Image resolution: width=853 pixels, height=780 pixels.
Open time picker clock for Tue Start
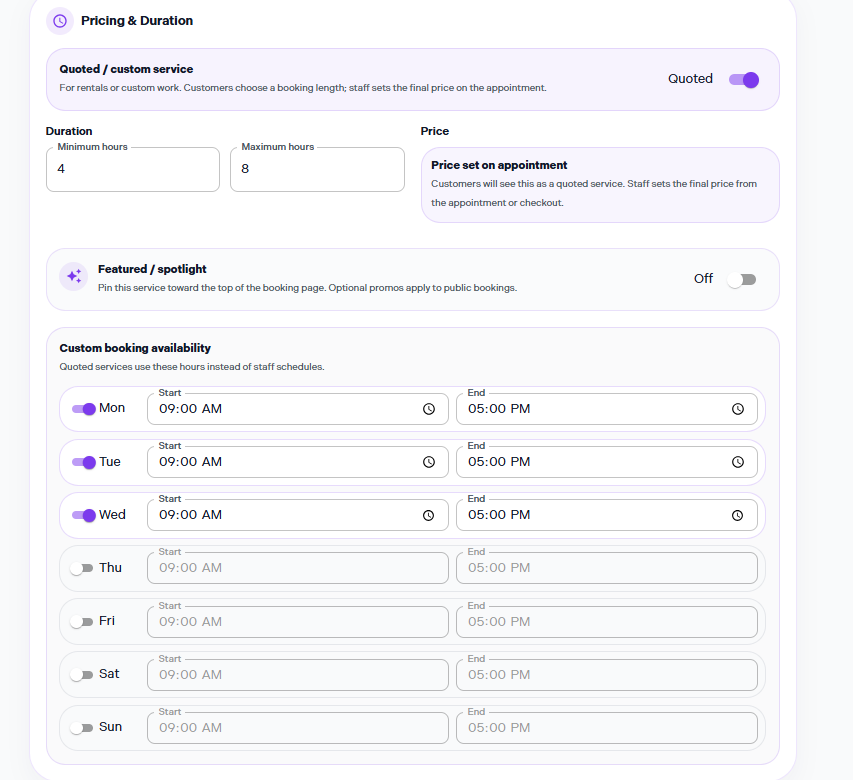pyautogui.click(x=429, y=462)
